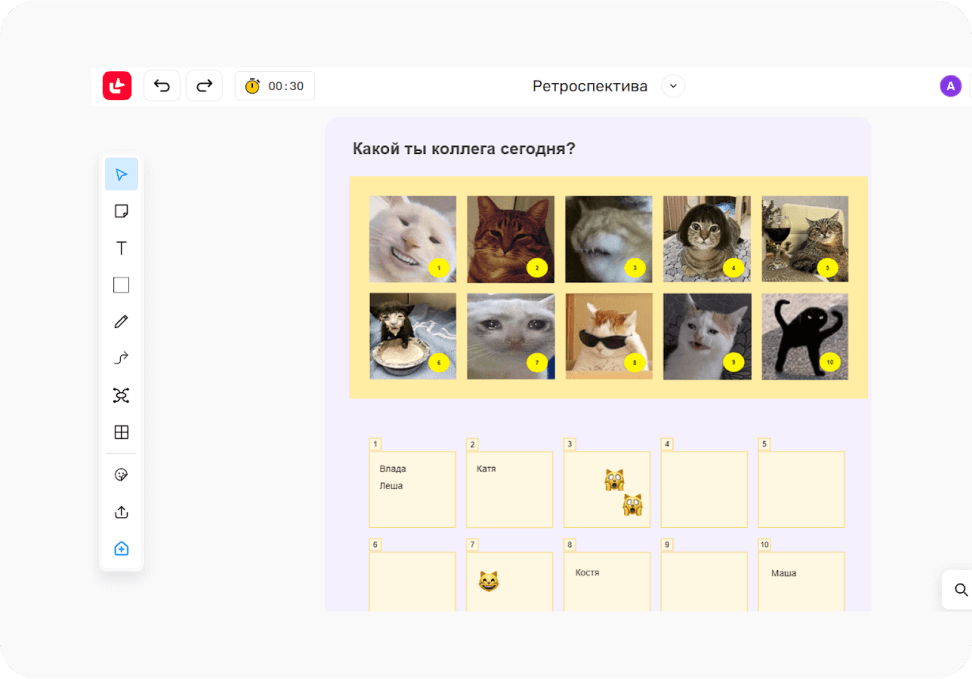The width and height of the screenshot is (972, 679).
Task: Open the user avatar menu
Action: [x=950, y=86]
